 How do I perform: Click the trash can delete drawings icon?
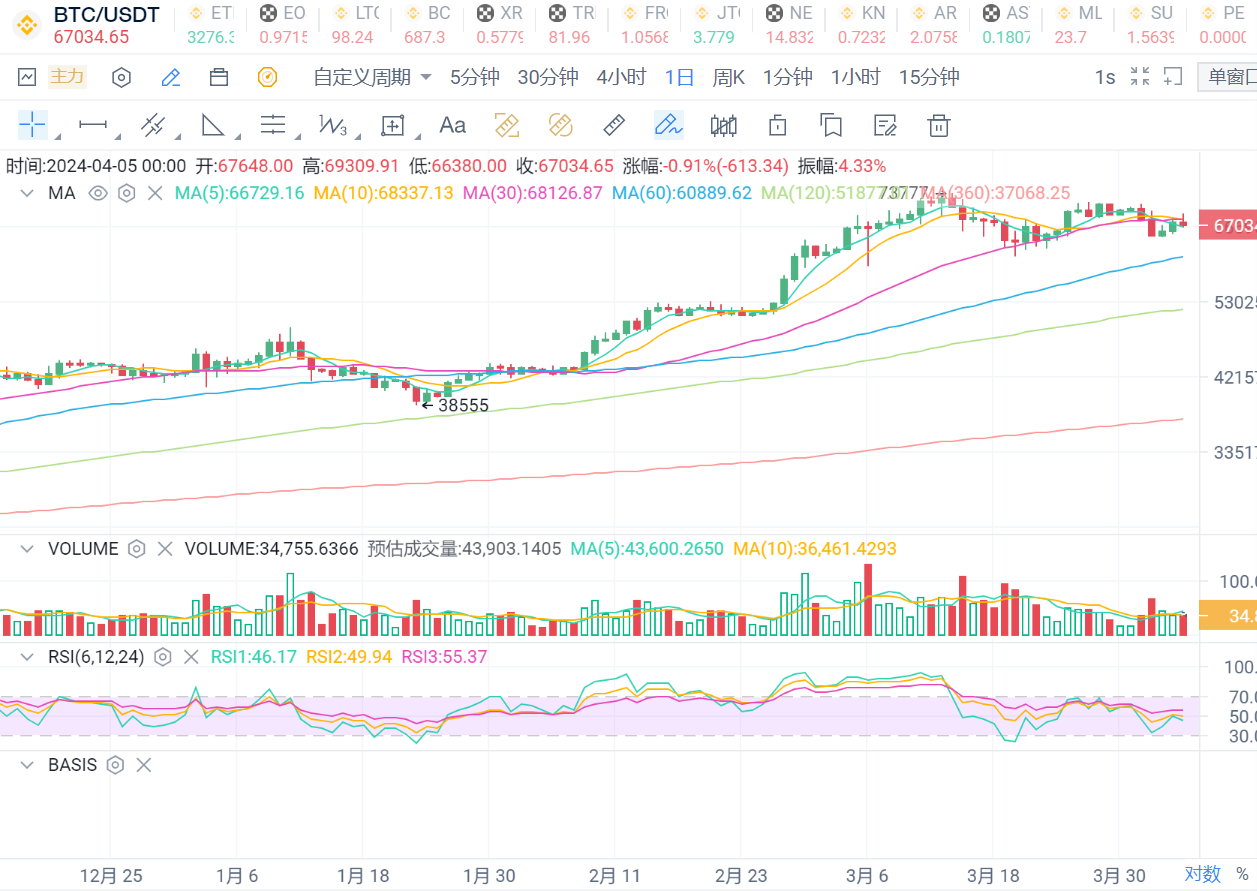click(x=938, y=125)
